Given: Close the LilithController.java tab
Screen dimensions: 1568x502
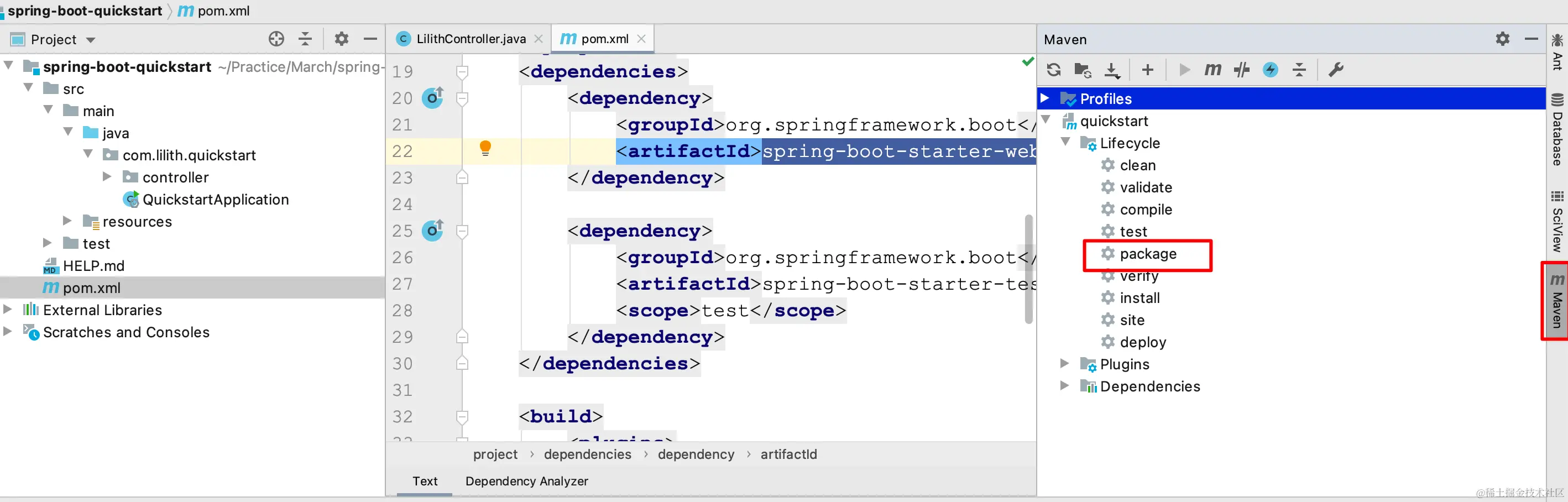Looking at the screenshot, I should 538,39.
